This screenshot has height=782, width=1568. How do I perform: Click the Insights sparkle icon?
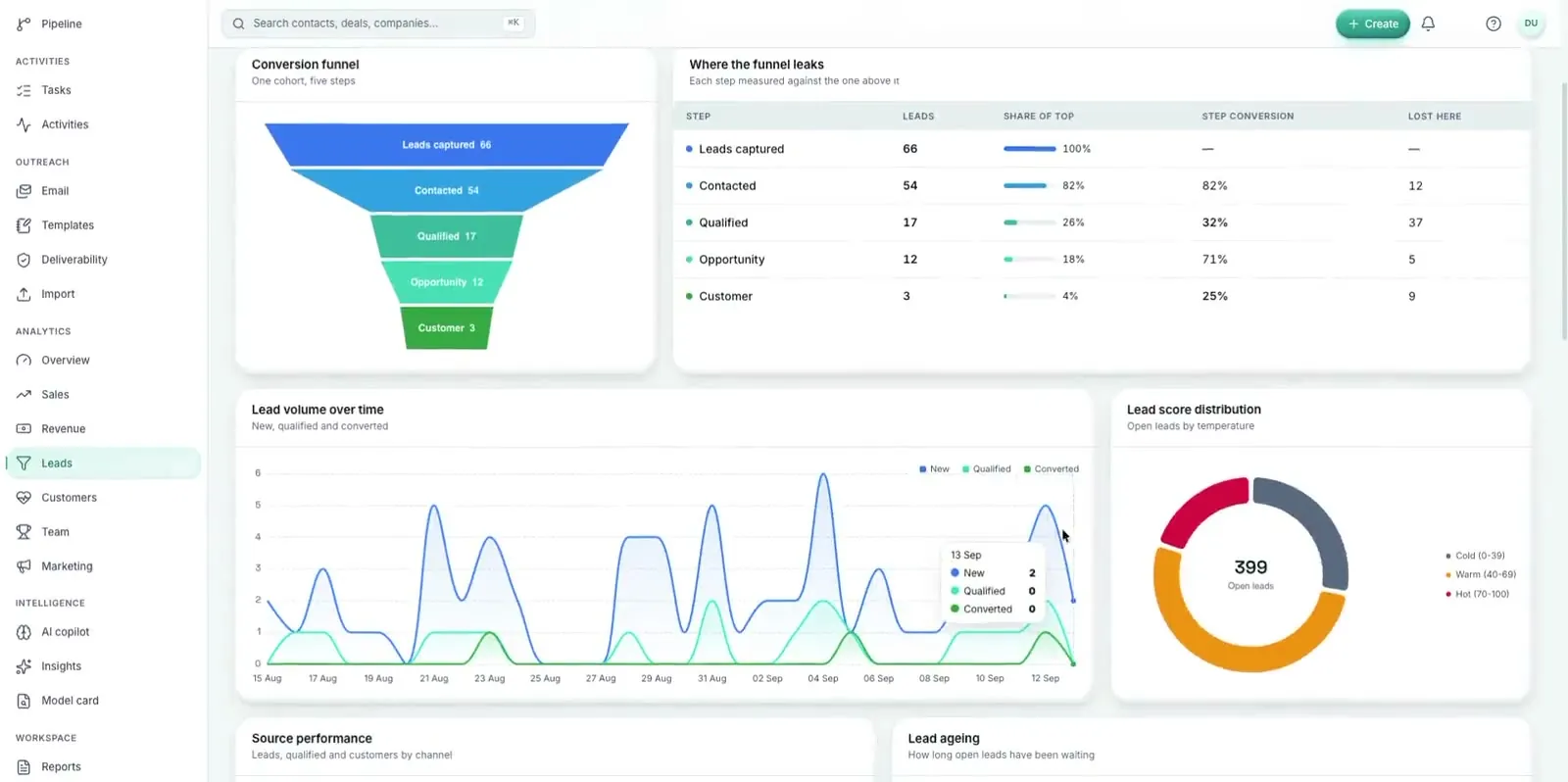click(24, 666)
